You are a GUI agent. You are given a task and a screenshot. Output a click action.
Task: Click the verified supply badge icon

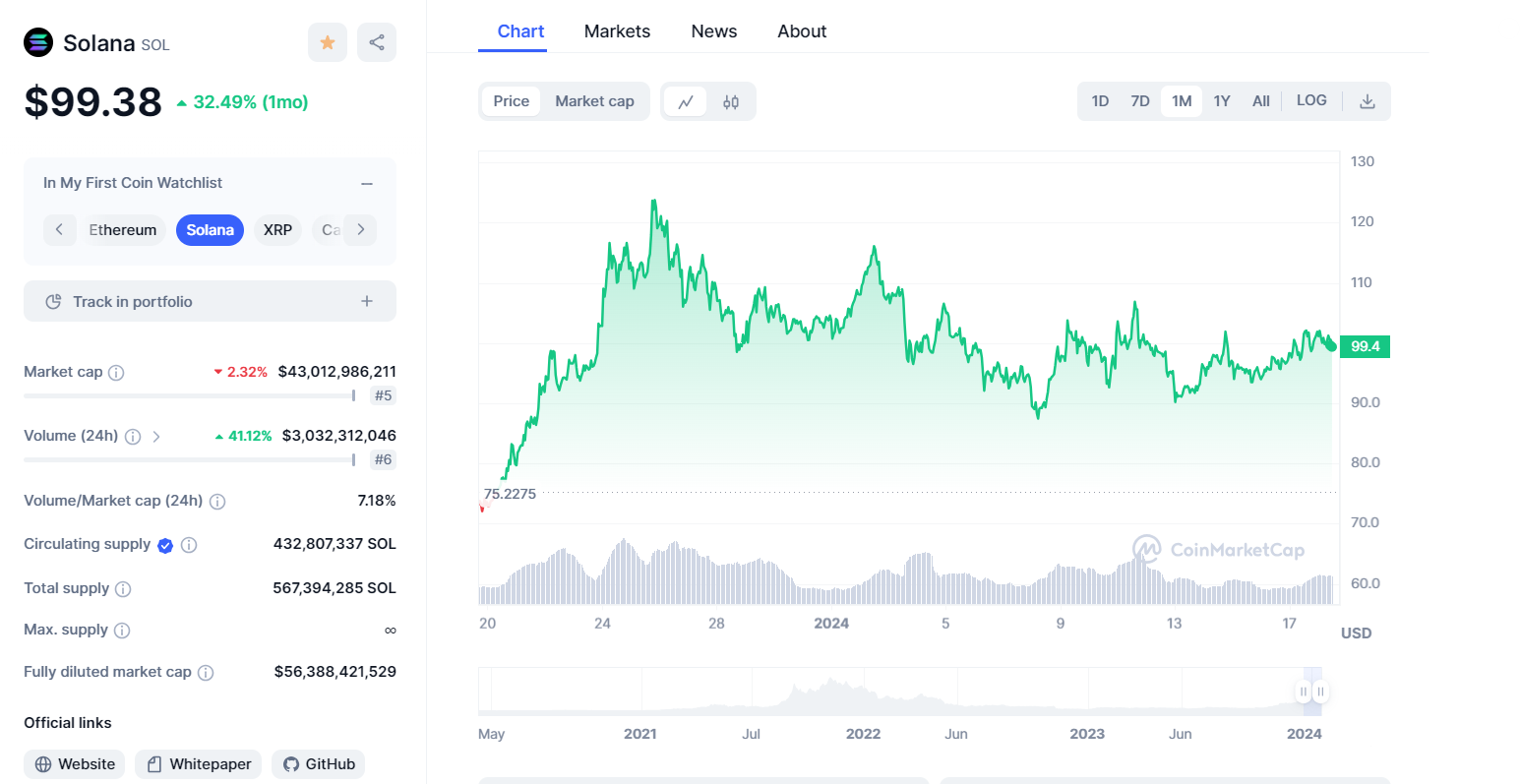165,545
